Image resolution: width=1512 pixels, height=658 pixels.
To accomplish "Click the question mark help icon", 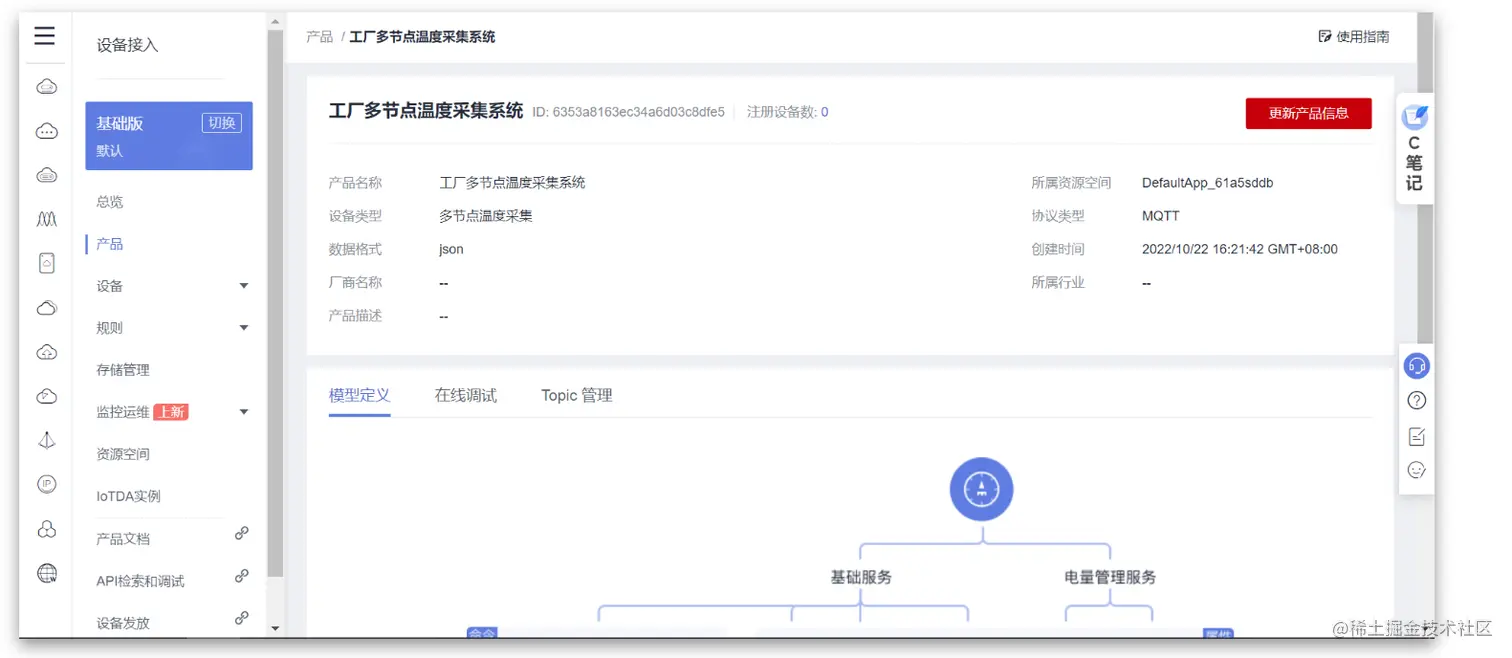I will click(1416, 401).
